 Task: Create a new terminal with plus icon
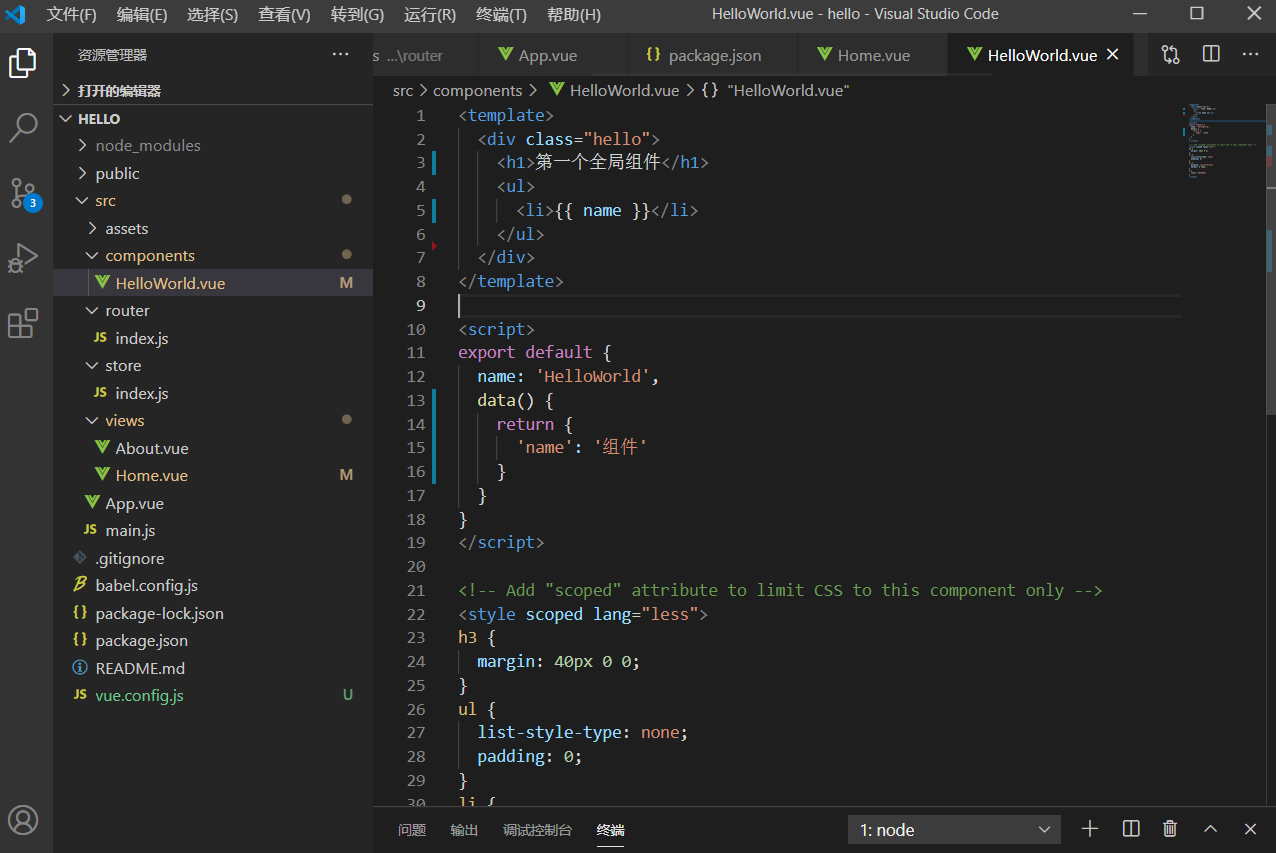click(1090, 829)
